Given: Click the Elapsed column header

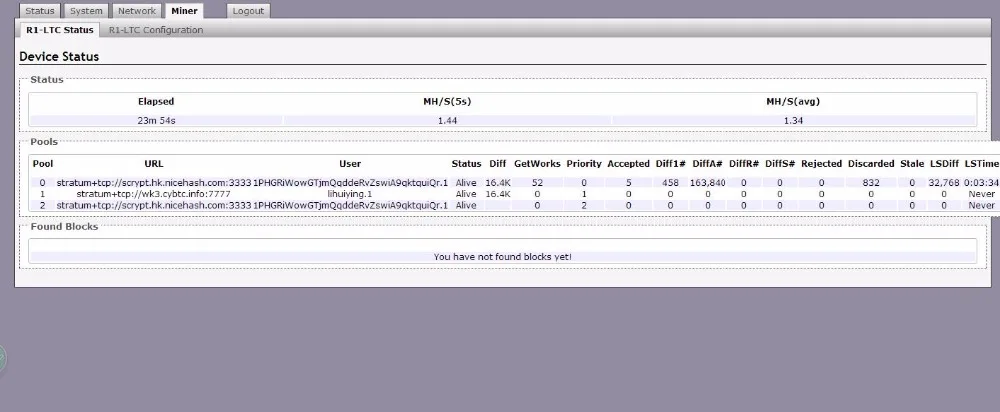Looking at the screenshot, I should (156, 101).
